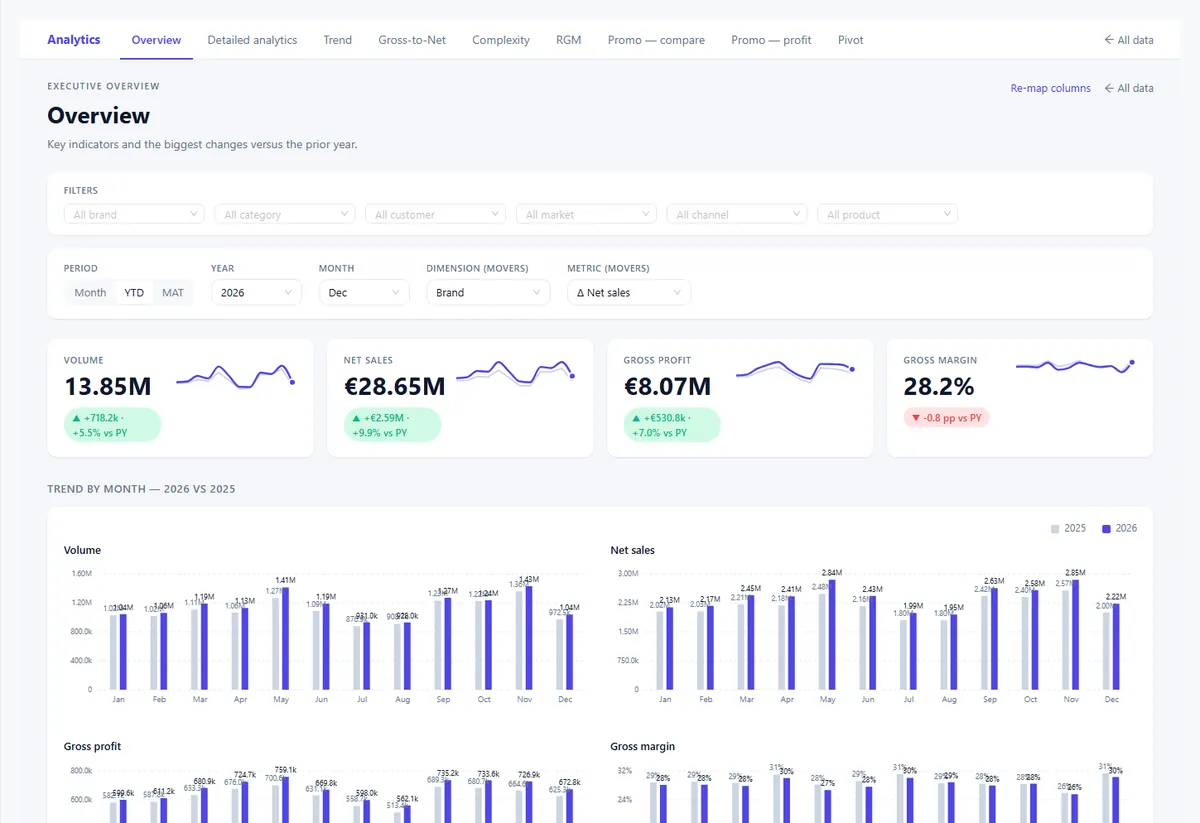
Task: Select the Month period option
Action: 90,293
